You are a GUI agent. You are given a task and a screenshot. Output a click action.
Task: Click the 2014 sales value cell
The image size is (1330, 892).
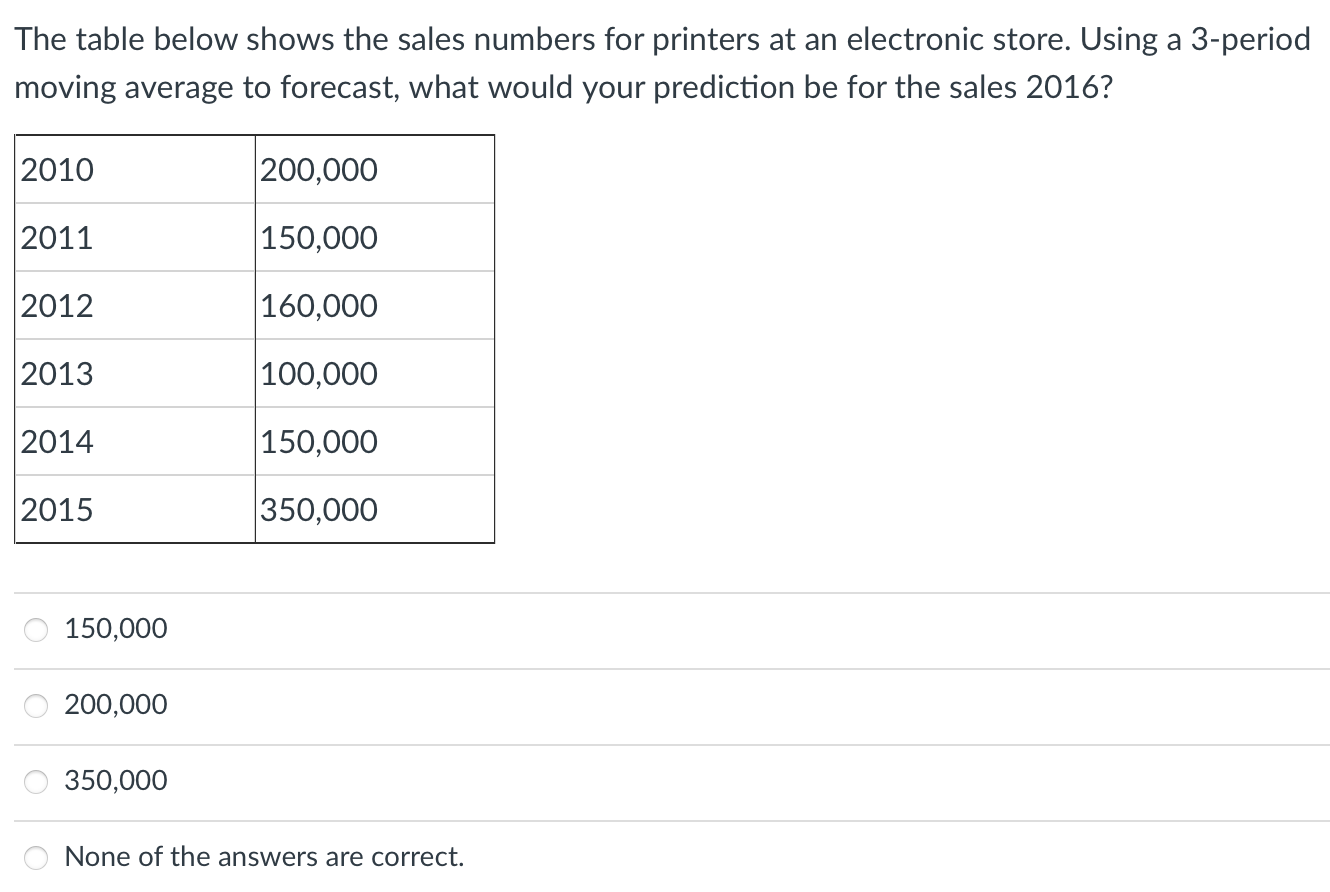click(x=375, y=442)
